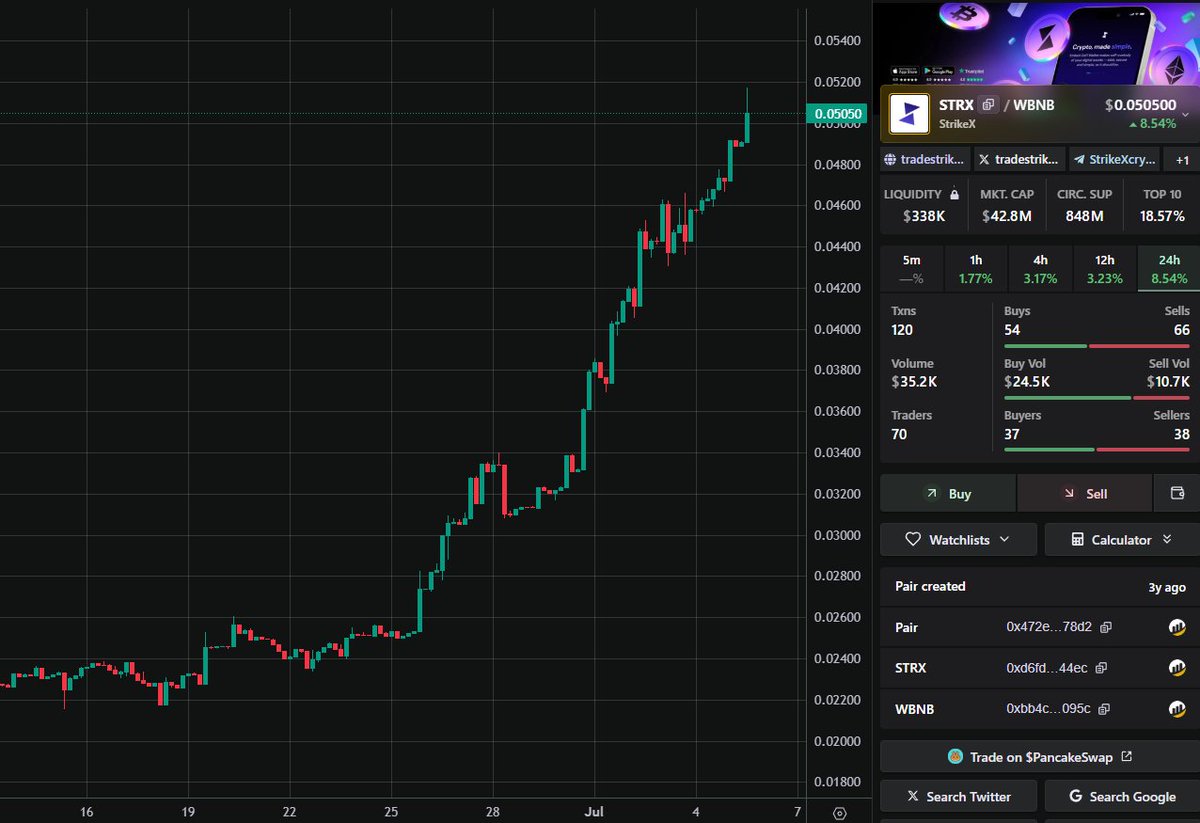Open explorer icon in the WBNB row
This screenshot has width=1200, height=823.
[x=1177, y=709]
